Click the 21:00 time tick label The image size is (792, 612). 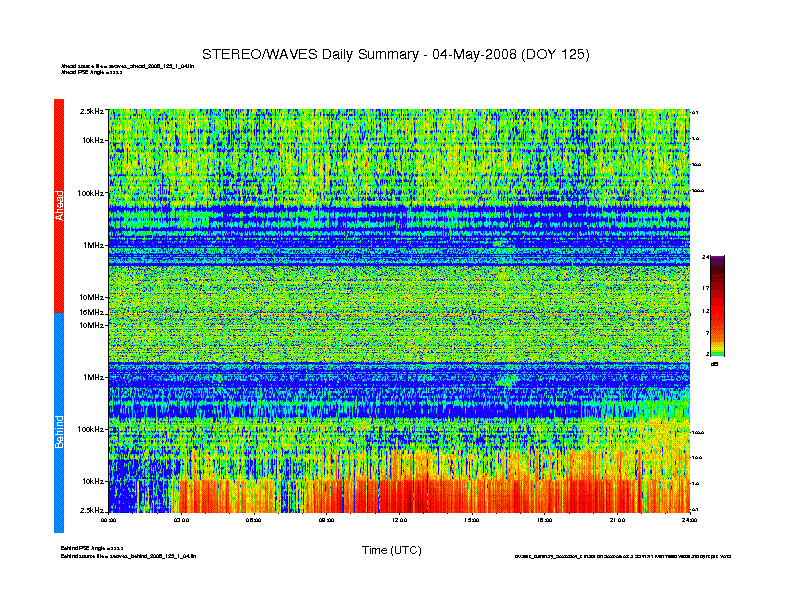pyautogui.click(x=617, y=520)
